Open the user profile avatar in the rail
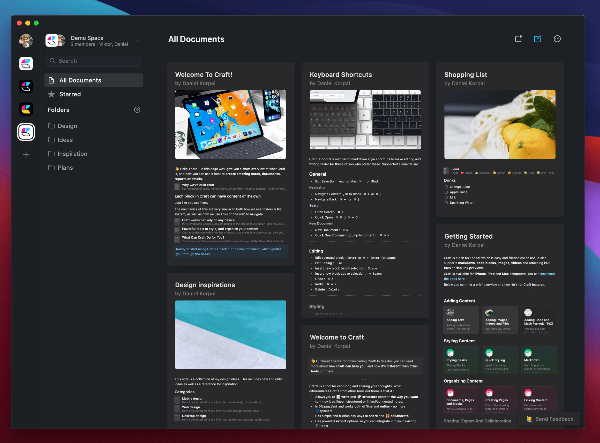Image resolution: width=600 pixels, height=443 pixels. (26, 40)
